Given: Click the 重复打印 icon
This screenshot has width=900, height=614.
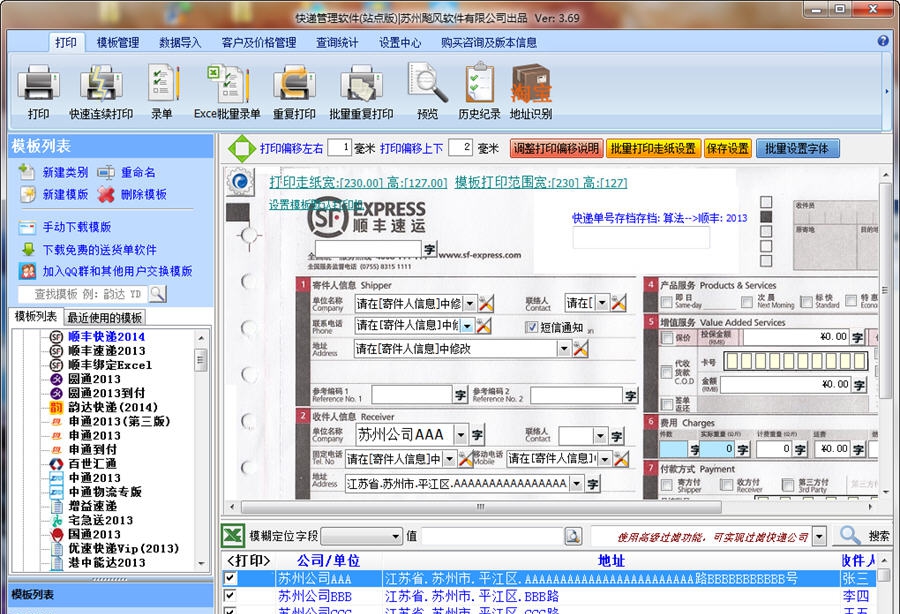Looking at the screenshot, I should [x=294, y=84].
